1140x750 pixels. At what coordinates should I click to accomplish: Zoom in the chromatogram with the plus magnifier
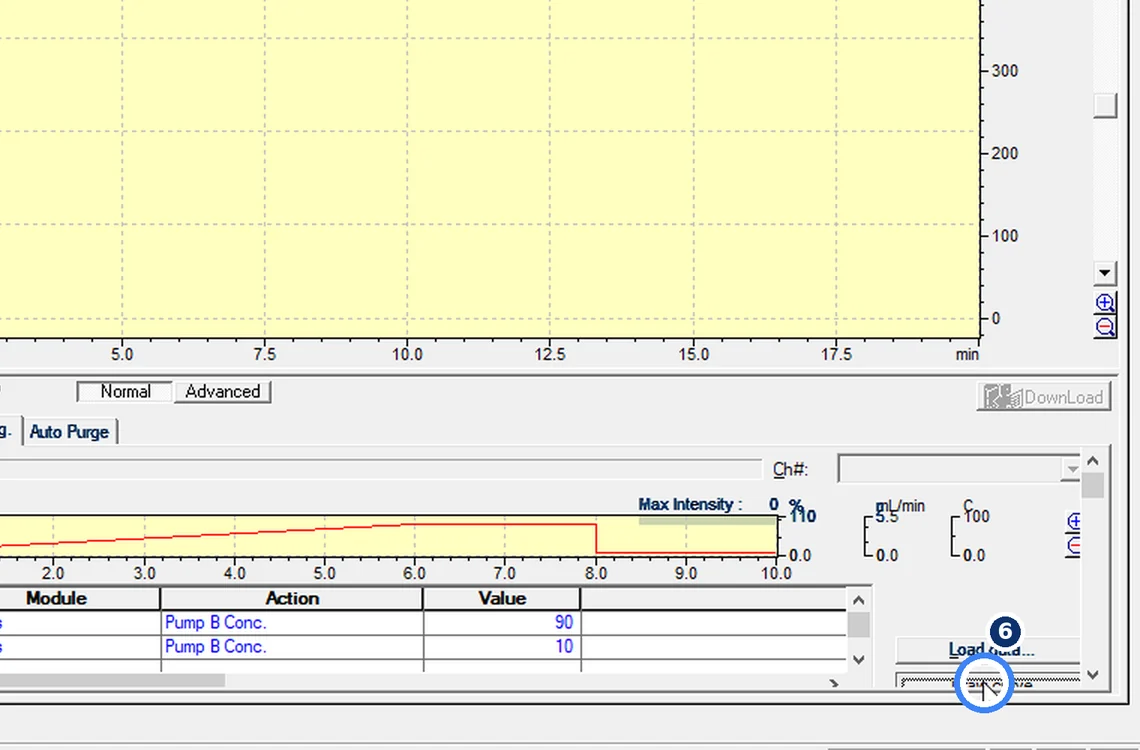1104,302
